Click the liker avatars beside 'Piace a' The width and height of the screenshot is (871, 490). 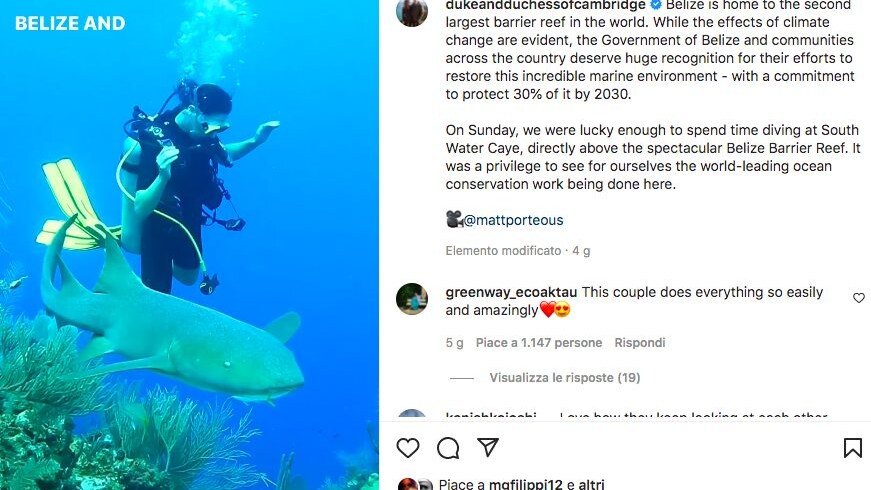pyautogui.click(x=415, y=485)
